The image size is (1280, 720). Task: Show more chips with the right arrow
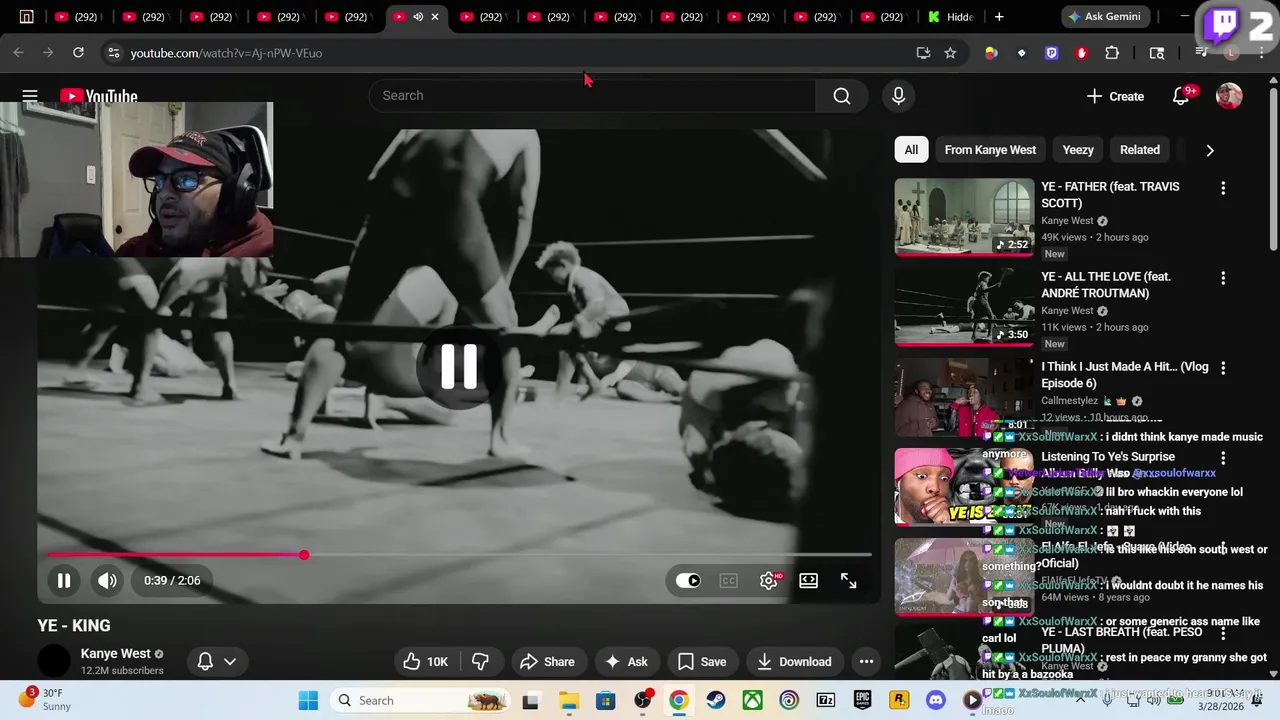[x=1210, y=150]
